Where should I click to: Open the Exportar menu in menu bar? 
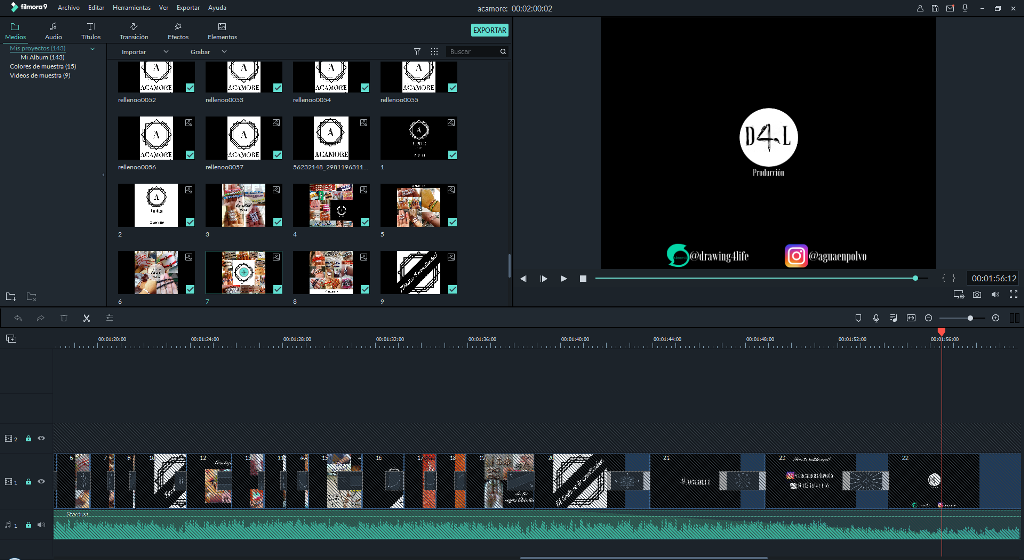(x=188, y=8)
